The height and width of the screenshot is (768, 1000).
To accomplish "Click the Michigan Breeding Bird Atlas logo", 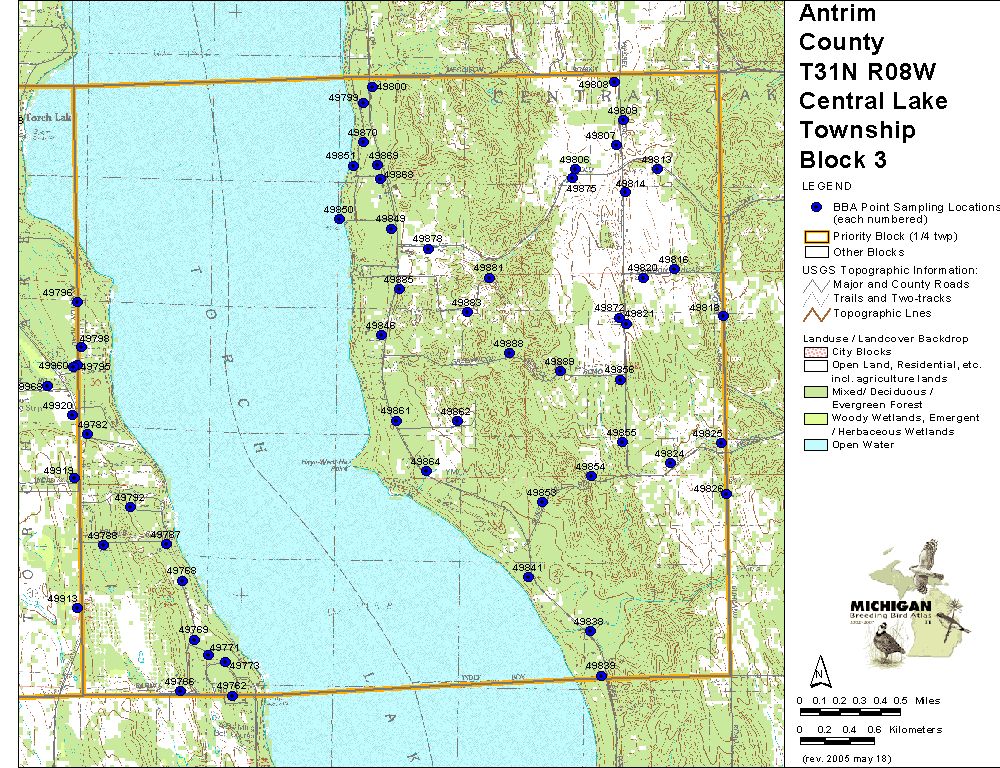I will [905, 605].
